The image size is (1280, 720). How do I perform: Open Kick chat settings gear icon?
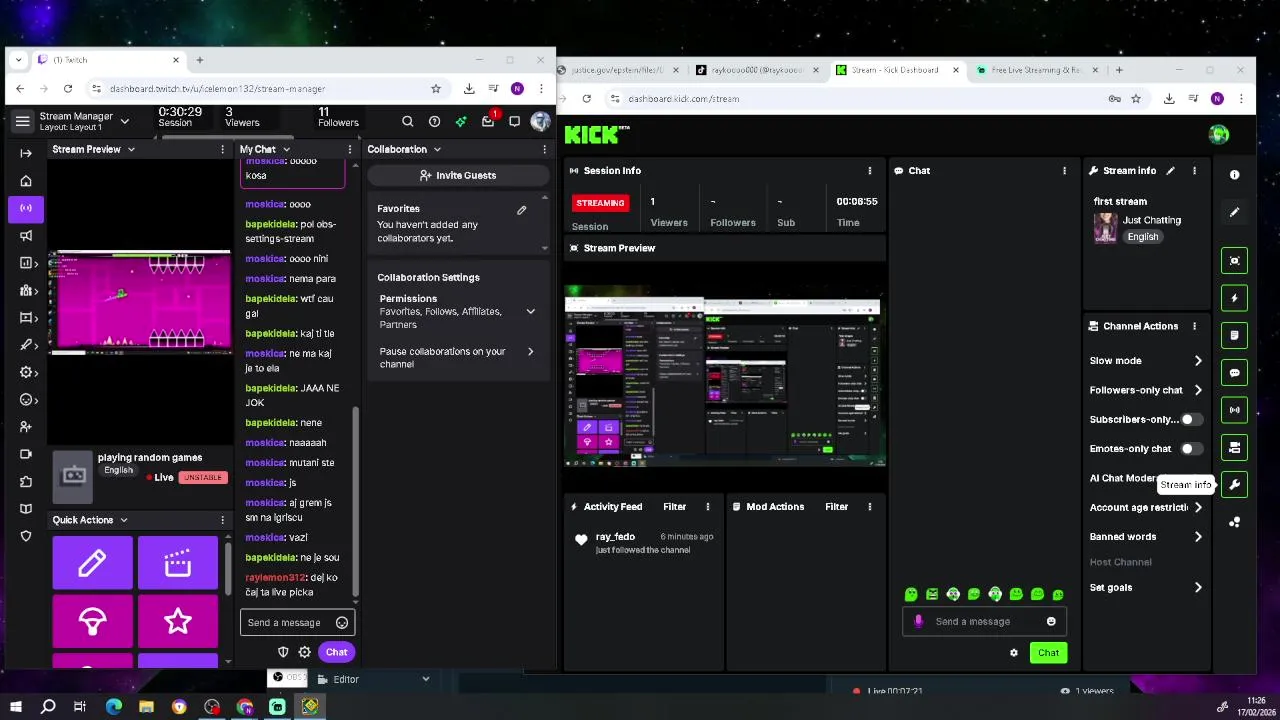1014,653
